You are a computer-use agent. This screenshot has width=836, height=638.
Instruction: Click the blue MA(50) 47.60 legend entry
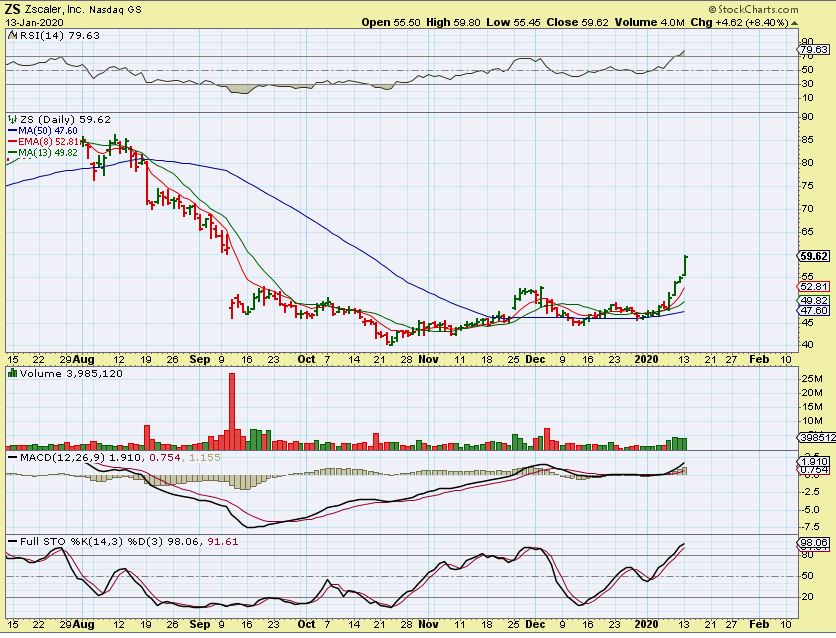point(43,131)
